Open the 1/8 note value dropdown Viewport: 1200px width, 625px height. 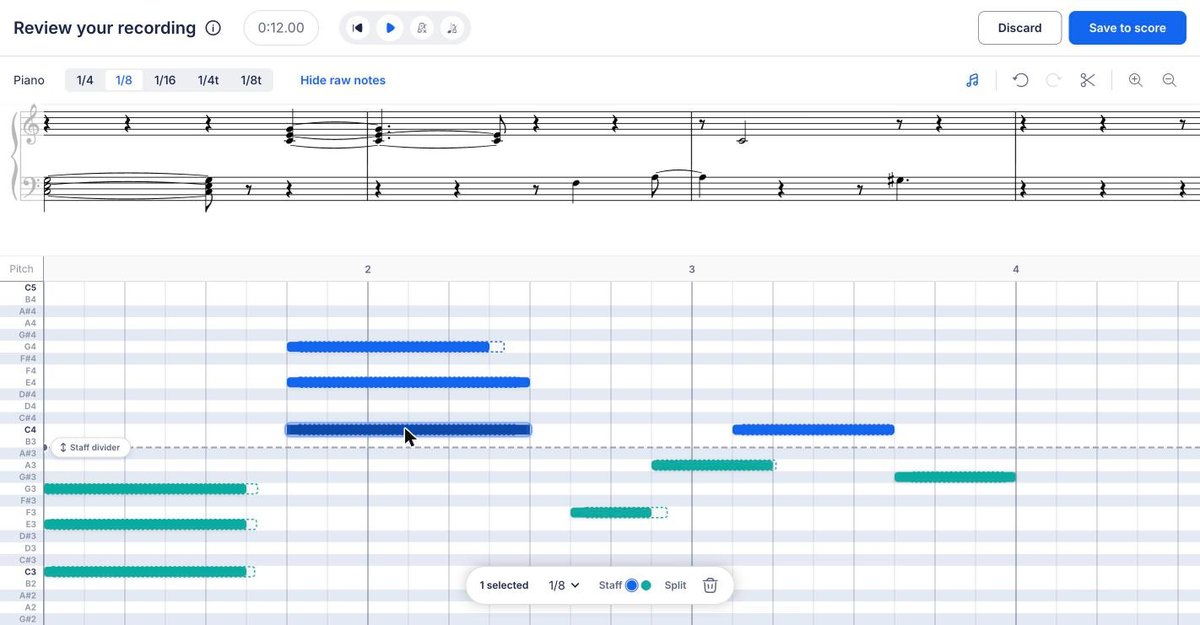click(x=564, y=585)
